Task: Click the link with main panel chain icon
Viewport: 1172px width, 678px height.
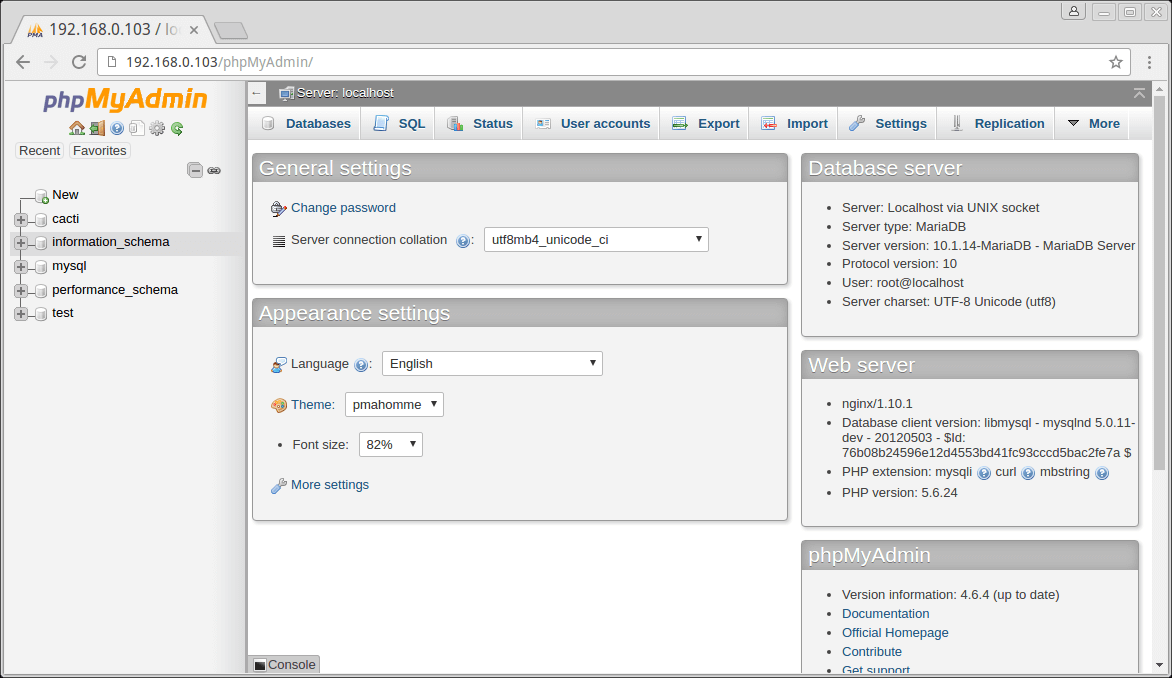Action: 214,171
